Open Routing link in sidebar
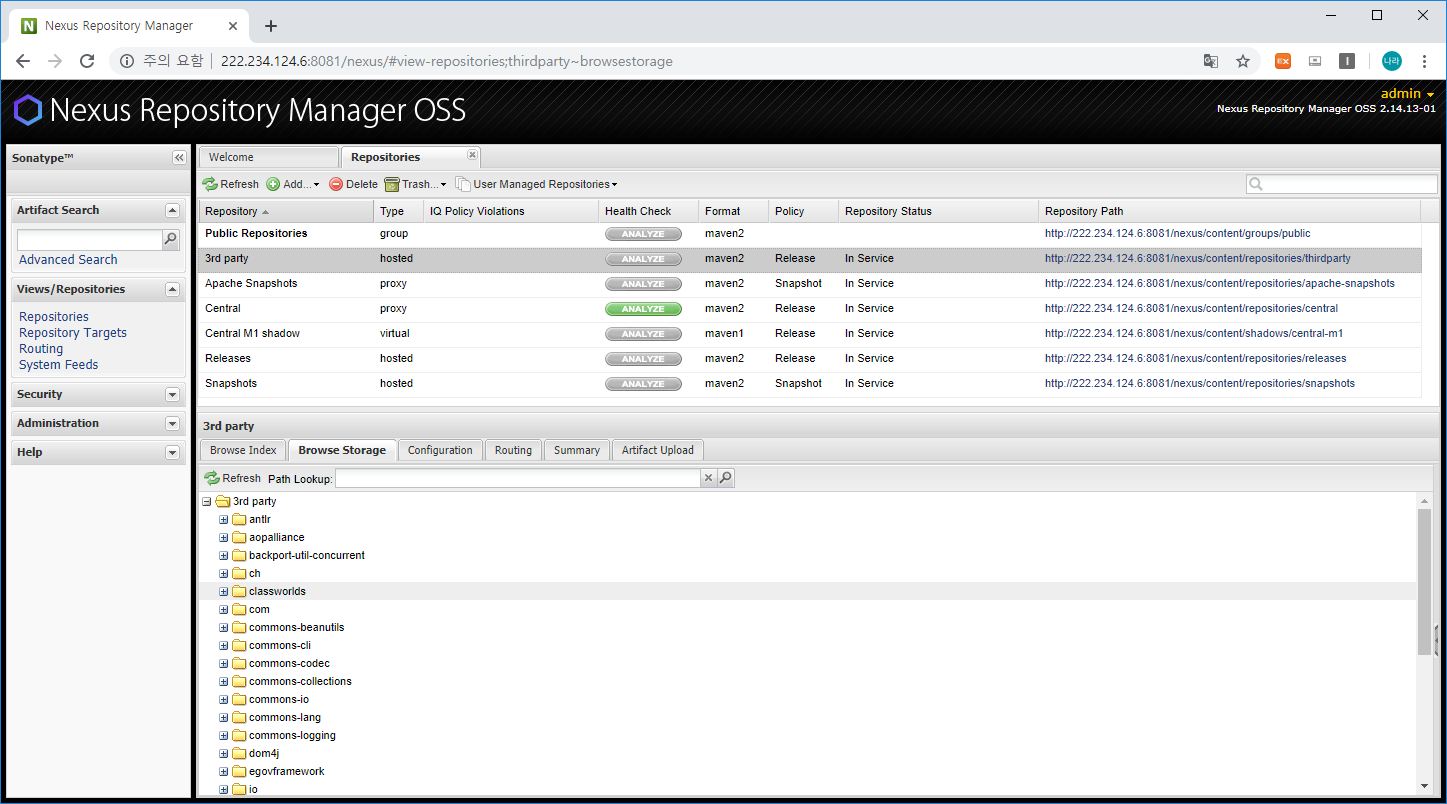This screenshot has width=1447, height=804. (41, 349)
